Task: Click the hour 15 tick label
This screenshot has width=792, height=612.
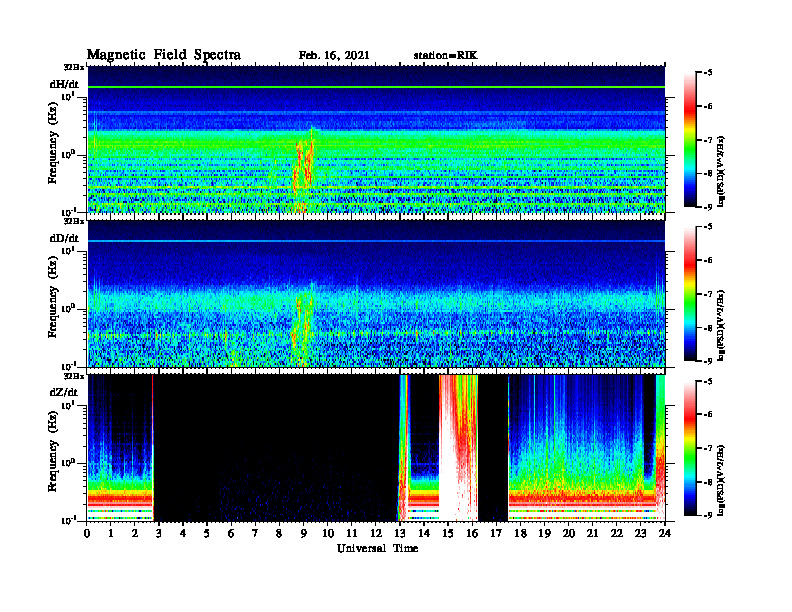Action: 448,533
